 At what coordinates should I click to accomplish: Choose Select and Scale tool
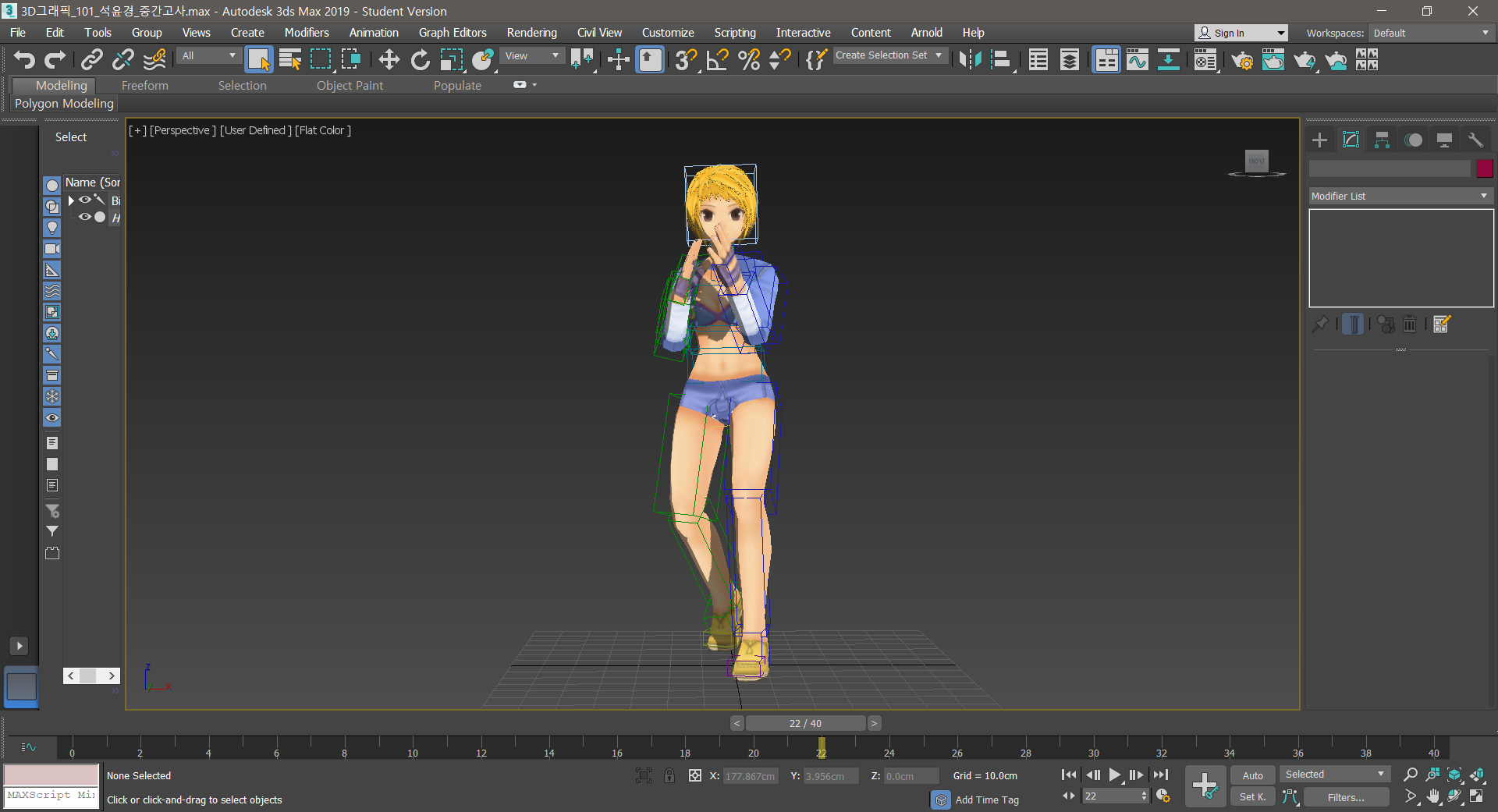click(451, 60)
